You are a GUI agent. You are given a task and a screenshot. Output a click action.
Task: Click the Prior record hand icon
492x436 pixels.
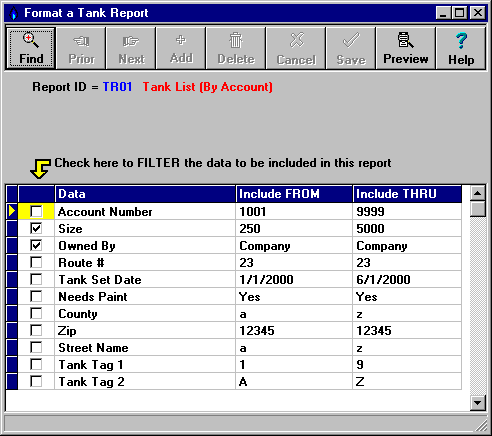81,48
